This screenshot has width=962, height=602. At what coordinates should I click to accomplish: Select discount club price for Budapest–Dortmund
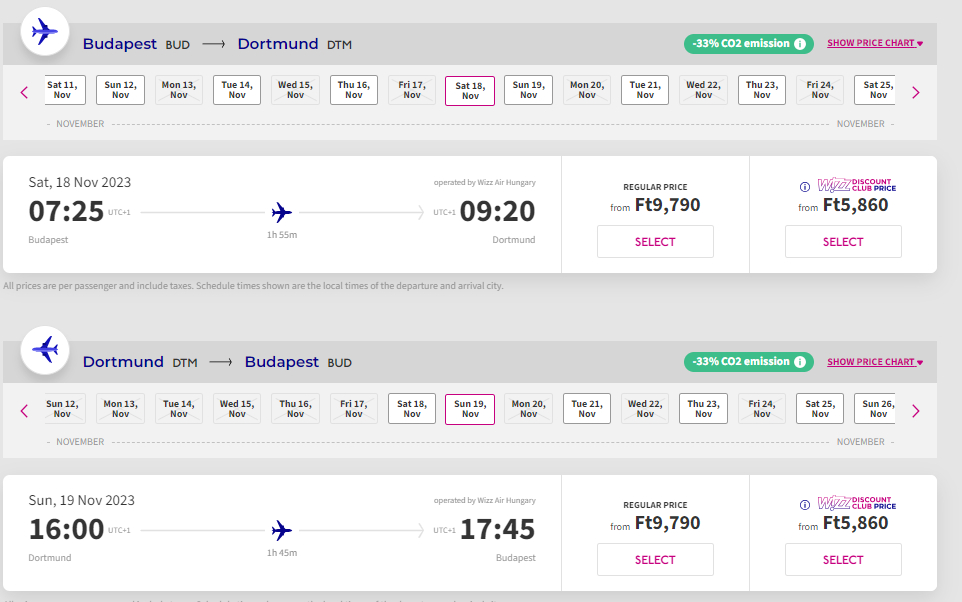click(843, 242)
